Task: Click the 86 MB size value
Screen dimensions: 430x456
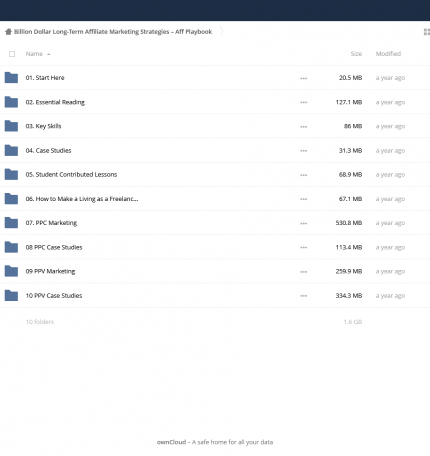Action: [x=353, y=126]
